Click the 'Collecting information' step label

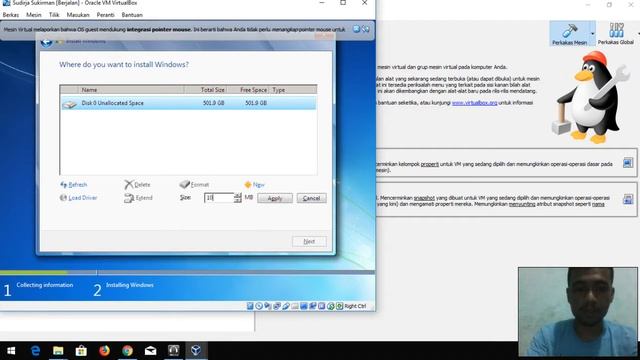point(44,285)
